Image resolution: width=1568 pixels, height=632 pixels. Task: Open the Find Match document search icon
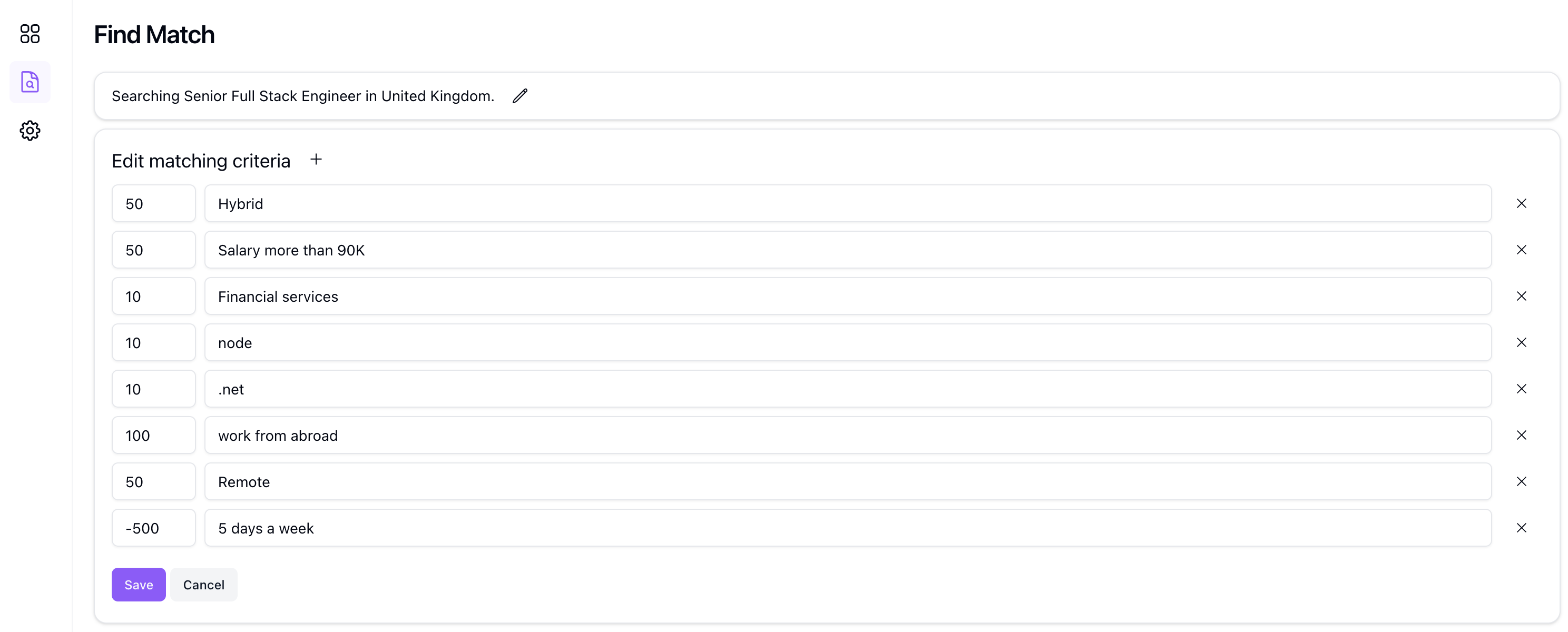click(30, 82)
